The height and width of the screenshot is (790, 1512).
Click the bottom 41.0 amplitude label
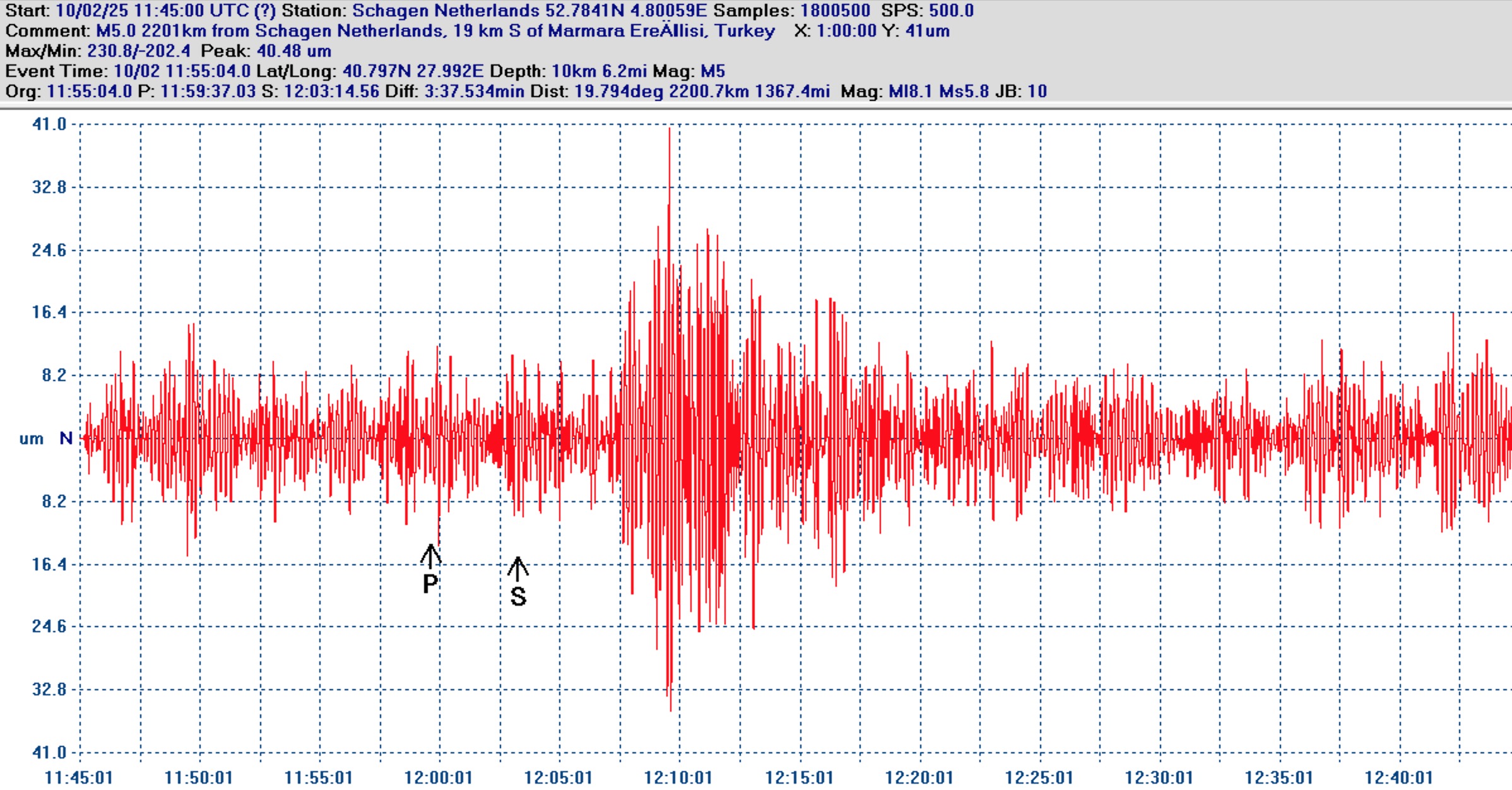point(49,752)
